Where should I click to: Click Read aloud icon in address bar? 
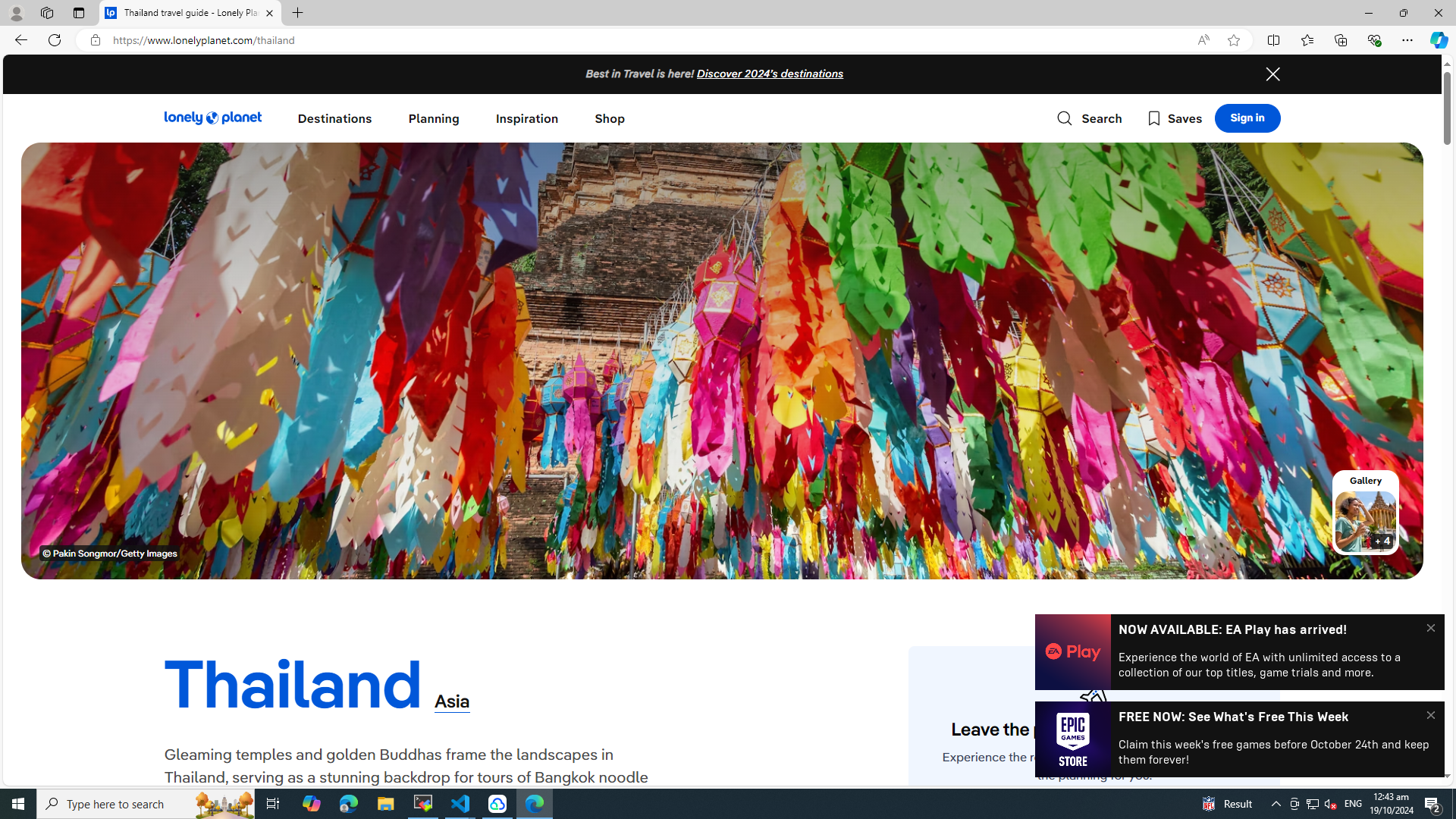point(1203,40)
